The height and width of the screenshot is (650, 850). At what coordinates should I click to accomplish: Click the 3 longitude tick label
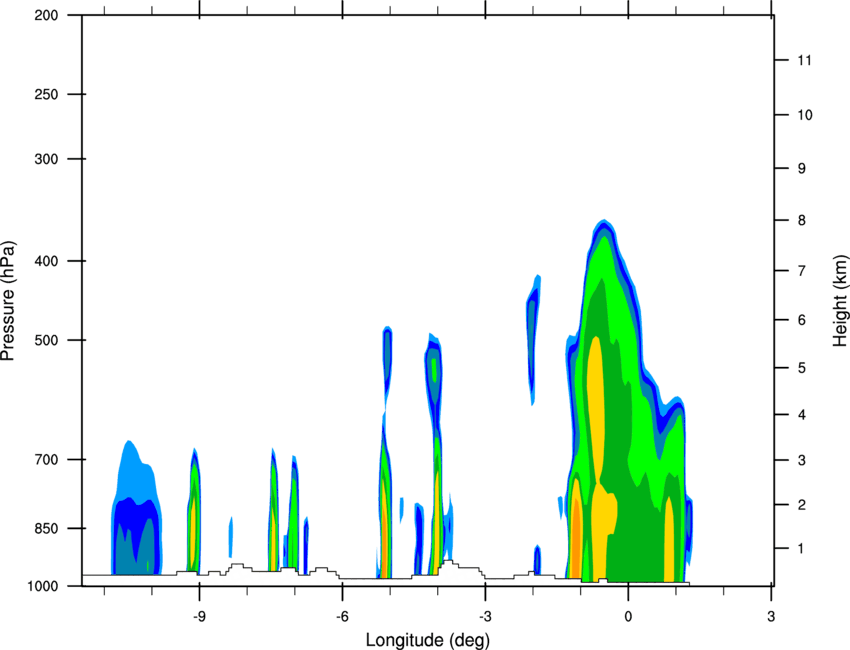771,617
